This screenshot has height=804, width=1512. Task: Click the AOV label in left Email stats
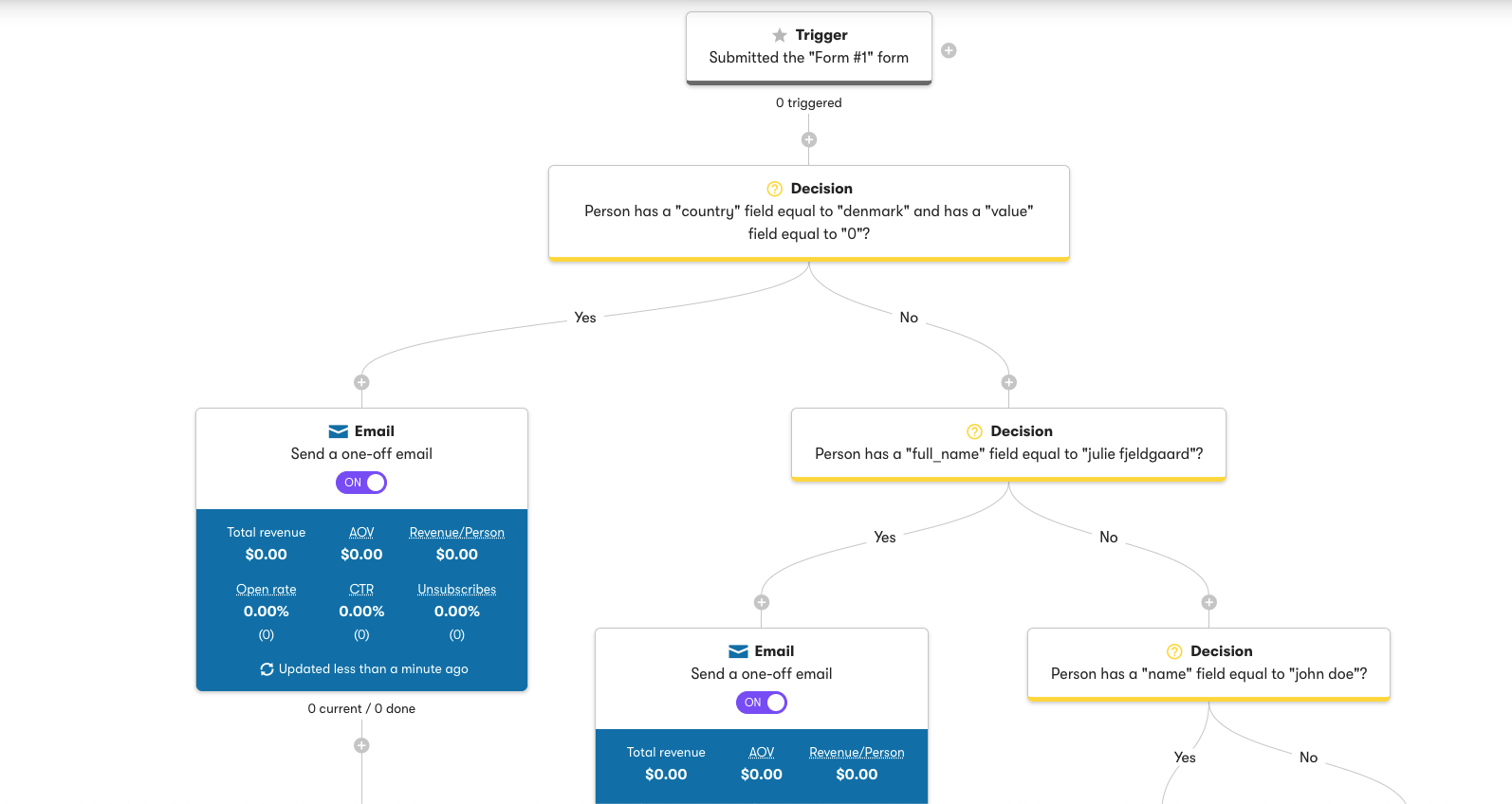[x=361, y=533]
